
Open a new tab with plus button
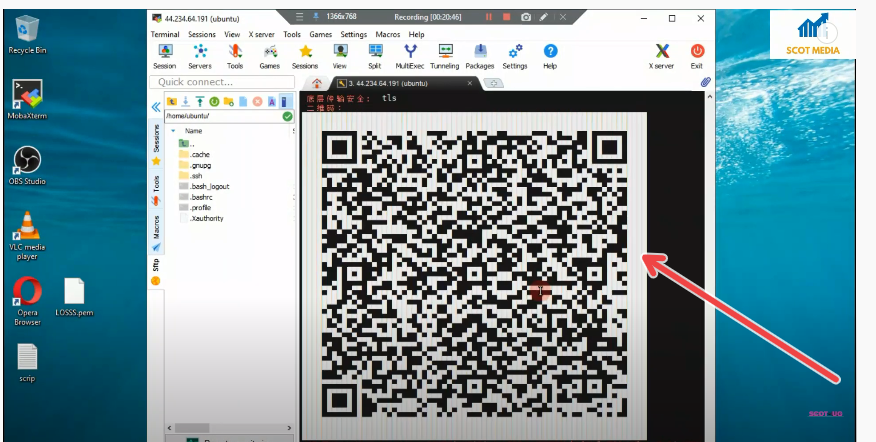click(493, 83)
